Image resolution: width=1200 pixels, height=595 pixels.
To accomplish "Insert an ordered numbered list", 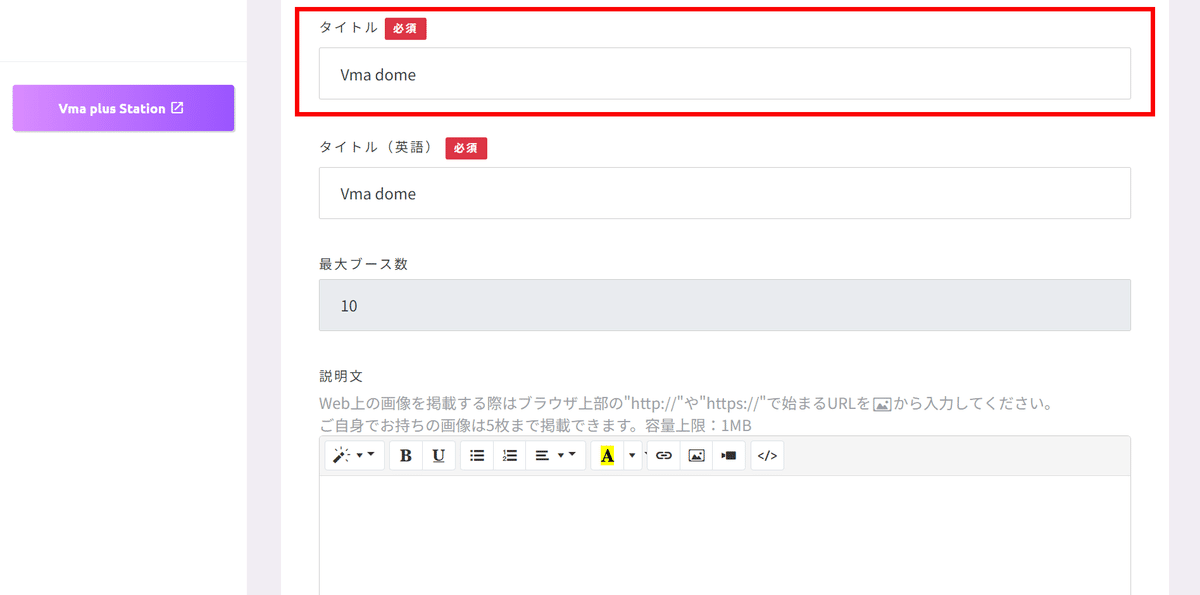I will 510,455.
